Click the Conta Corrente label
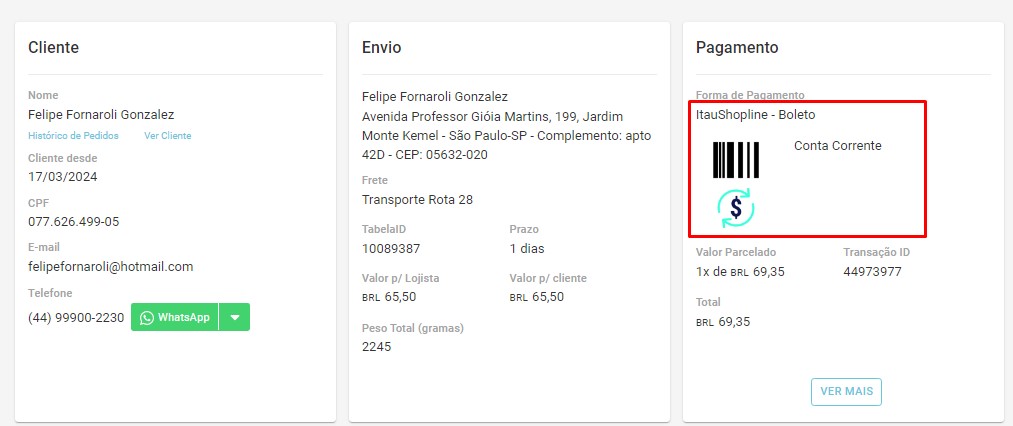 [x=838, y=146]
